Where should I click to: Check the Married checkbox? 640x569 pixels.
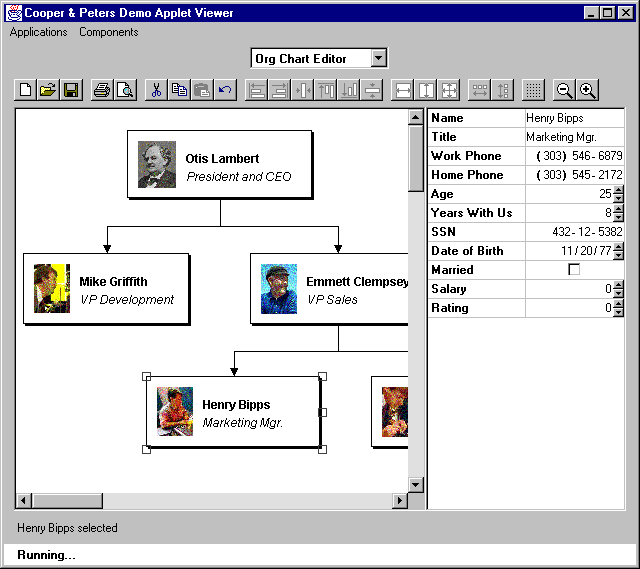point(574,270)
